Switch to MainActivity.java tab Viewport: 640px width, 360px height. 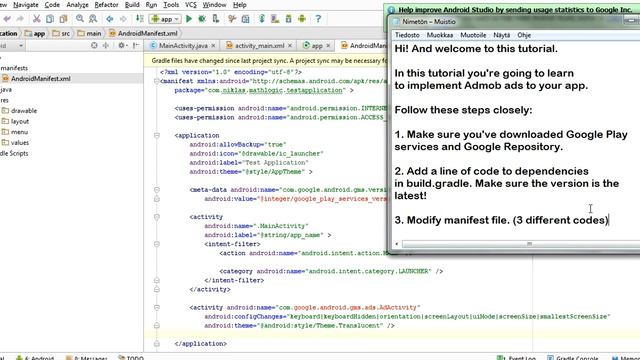click(183, 46)
